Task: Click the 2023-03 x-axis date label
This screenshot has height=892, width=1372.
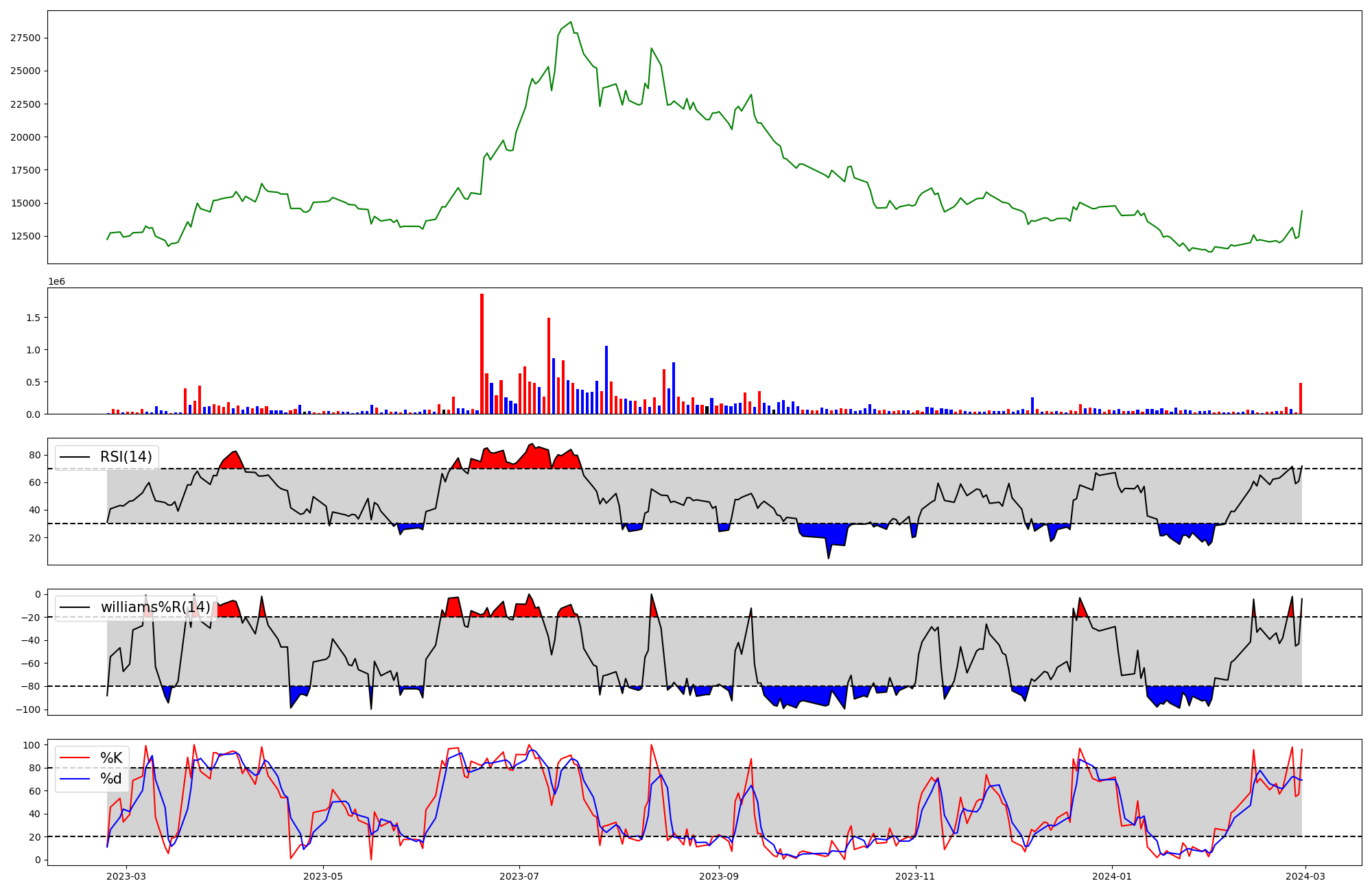Action: click(126, 876)
